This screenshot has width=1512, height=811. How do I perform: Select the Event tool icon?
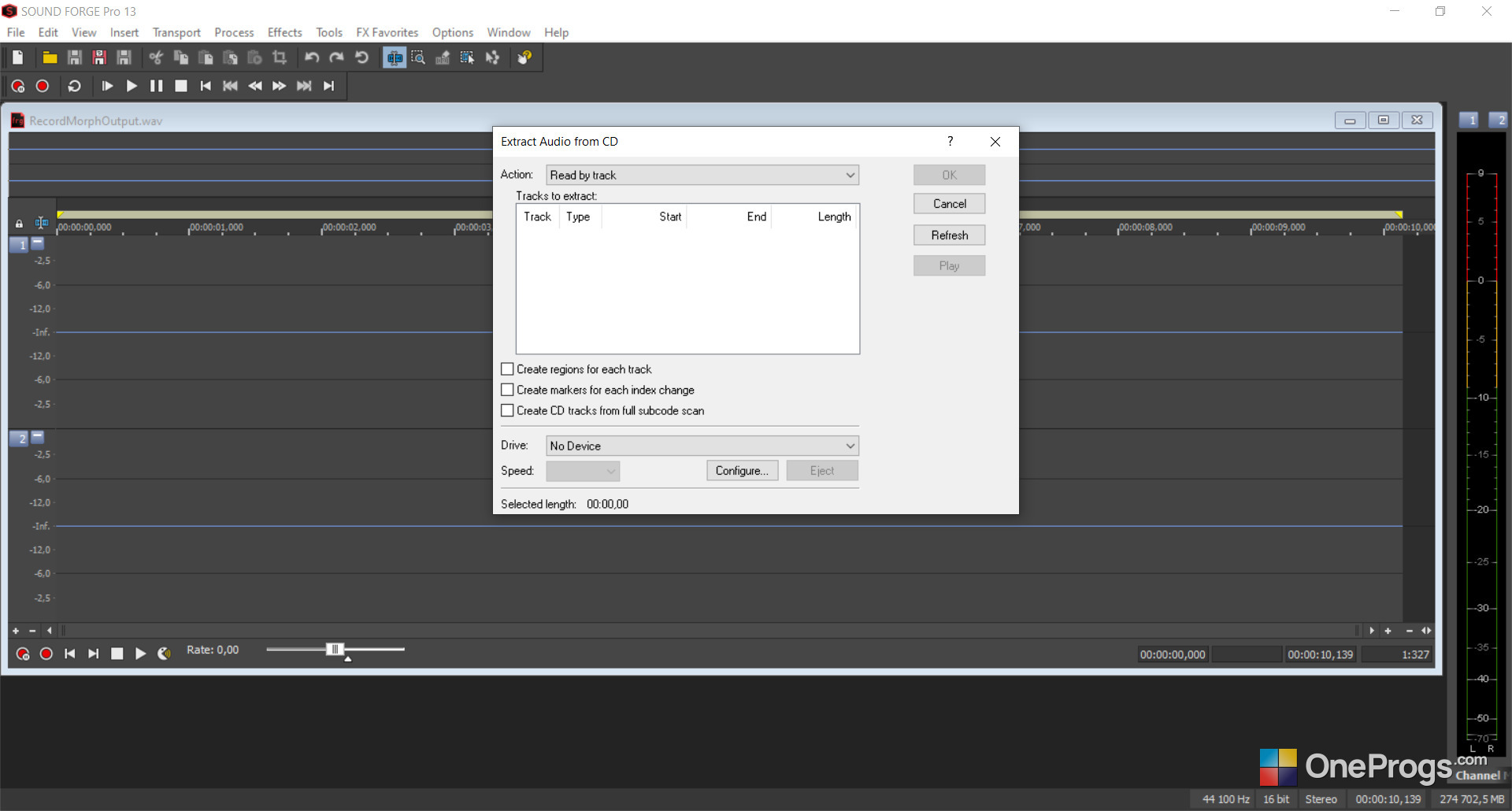pyautogui.click(x=468, y=57)
